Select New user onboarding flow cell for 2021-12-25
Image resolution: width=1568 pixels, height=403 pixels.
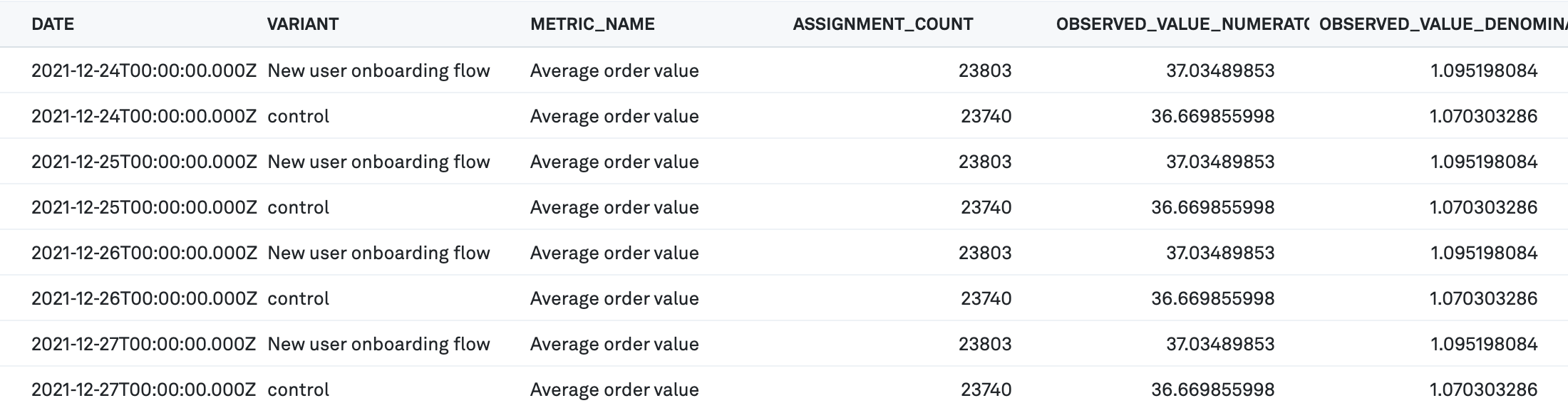pyautogui.click(x=378, y=162)
